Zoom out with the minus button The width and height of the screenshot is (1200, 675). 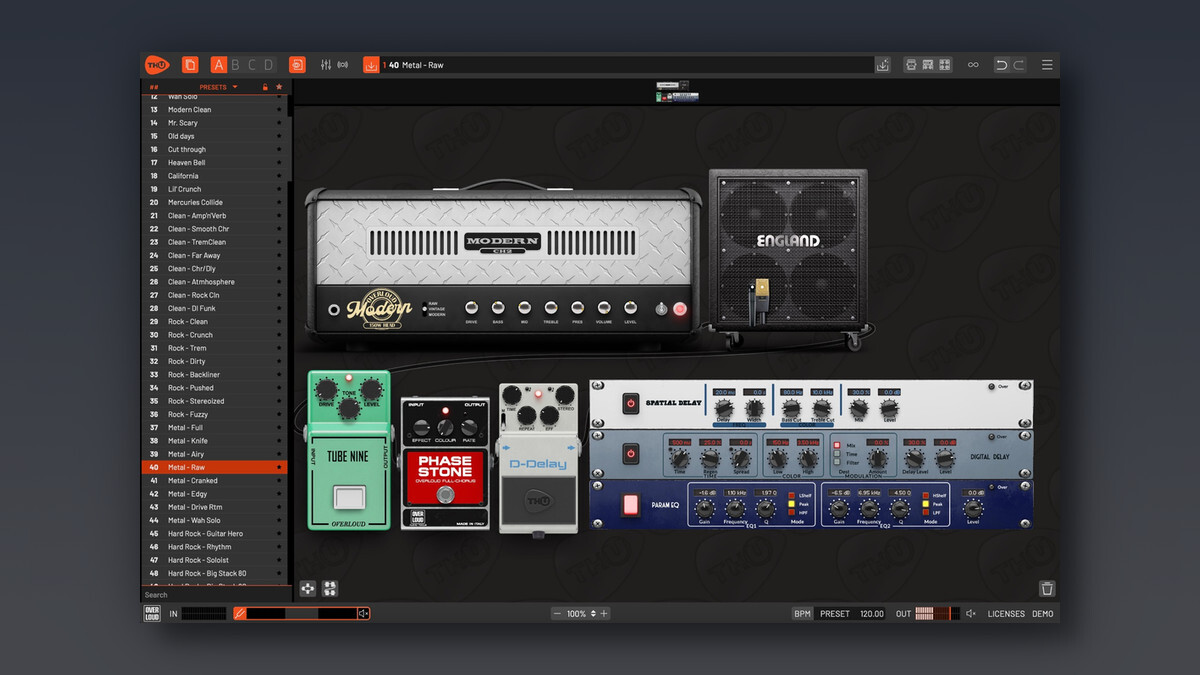(557, 613)
